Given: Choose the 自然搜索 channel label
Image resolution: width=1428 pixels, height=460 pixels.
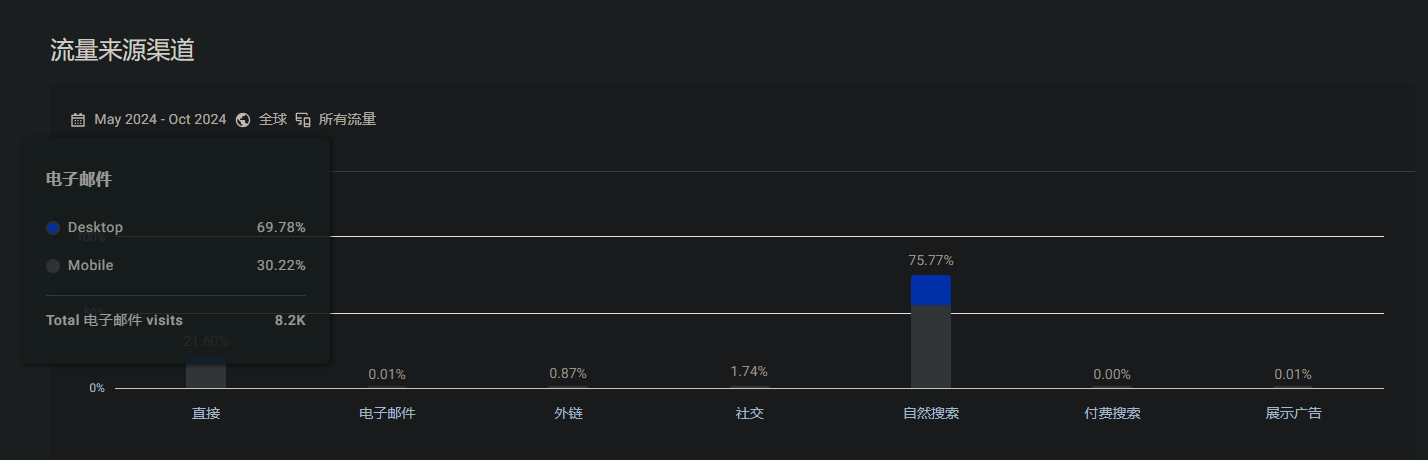Looking at the screenshot, I should click(x=931, y=413).
